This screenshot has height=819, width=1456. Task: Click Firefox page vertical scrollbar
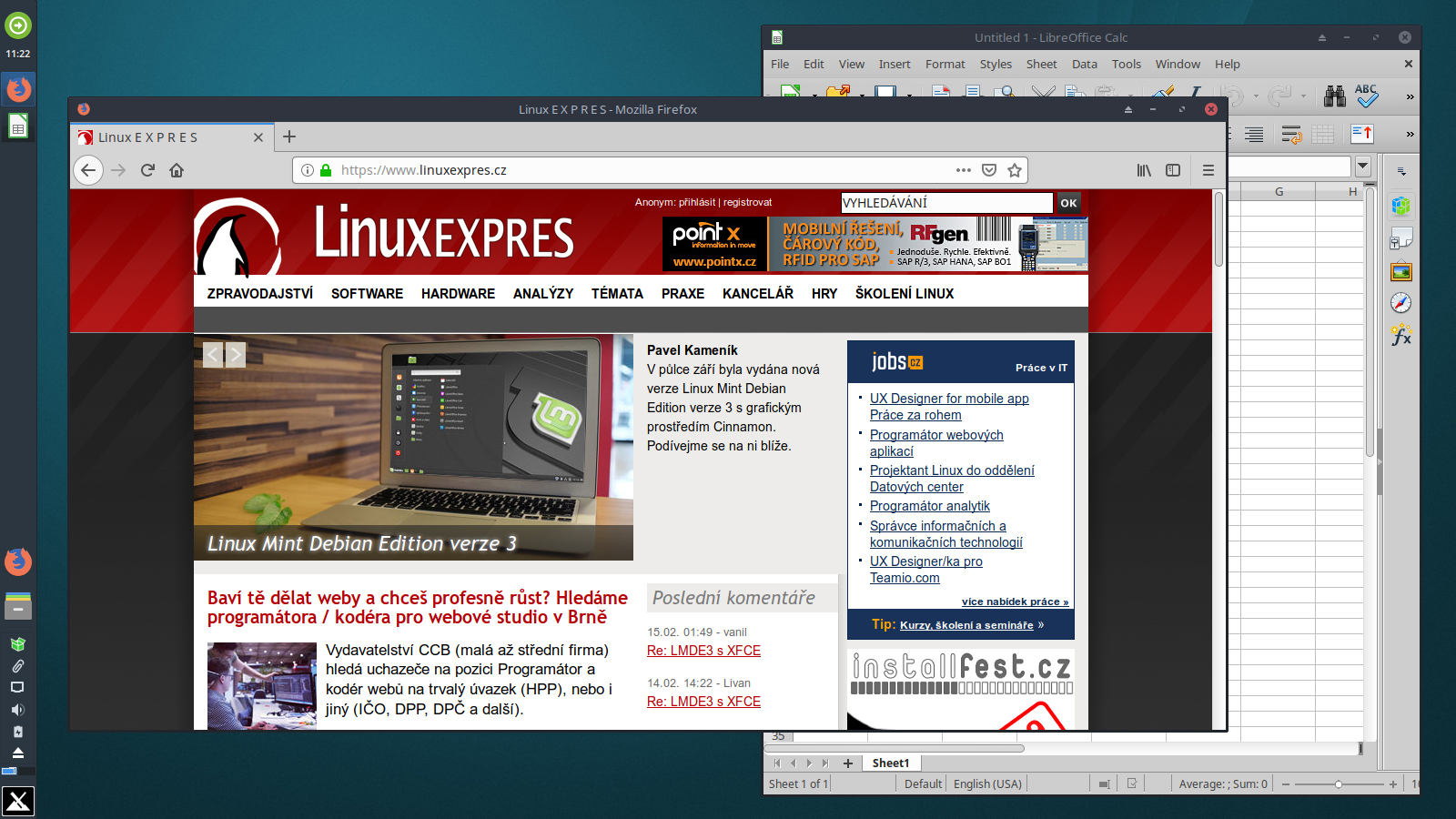1218,229
